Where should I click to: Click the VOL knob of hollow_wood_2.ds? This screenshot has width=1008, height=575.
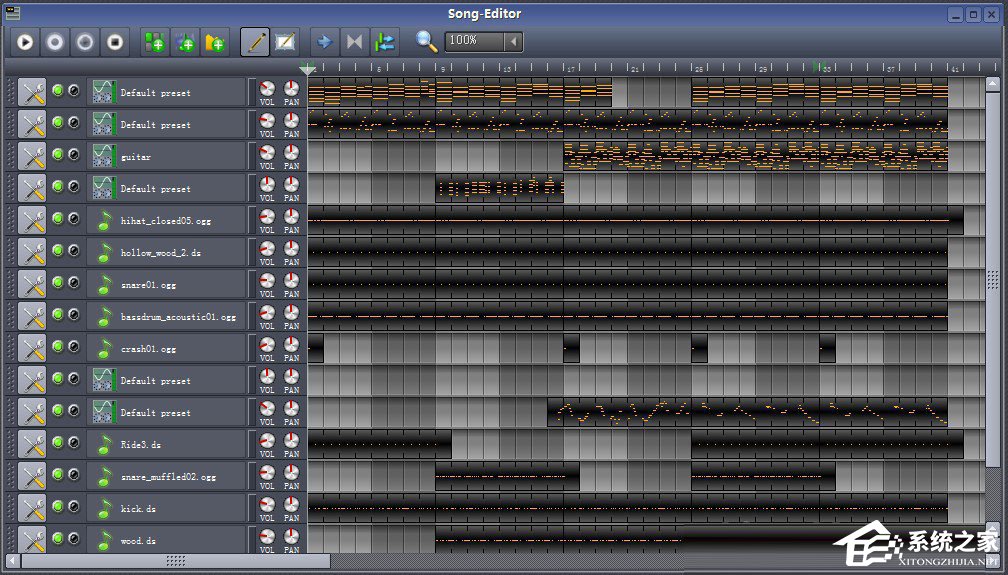pos(267,249)
